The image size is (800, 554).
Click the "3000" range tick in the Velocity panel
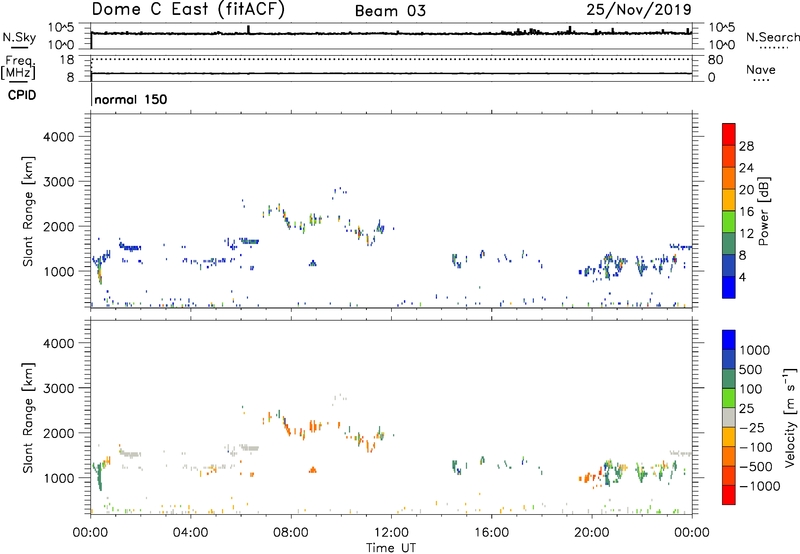[x=59, y=388]
